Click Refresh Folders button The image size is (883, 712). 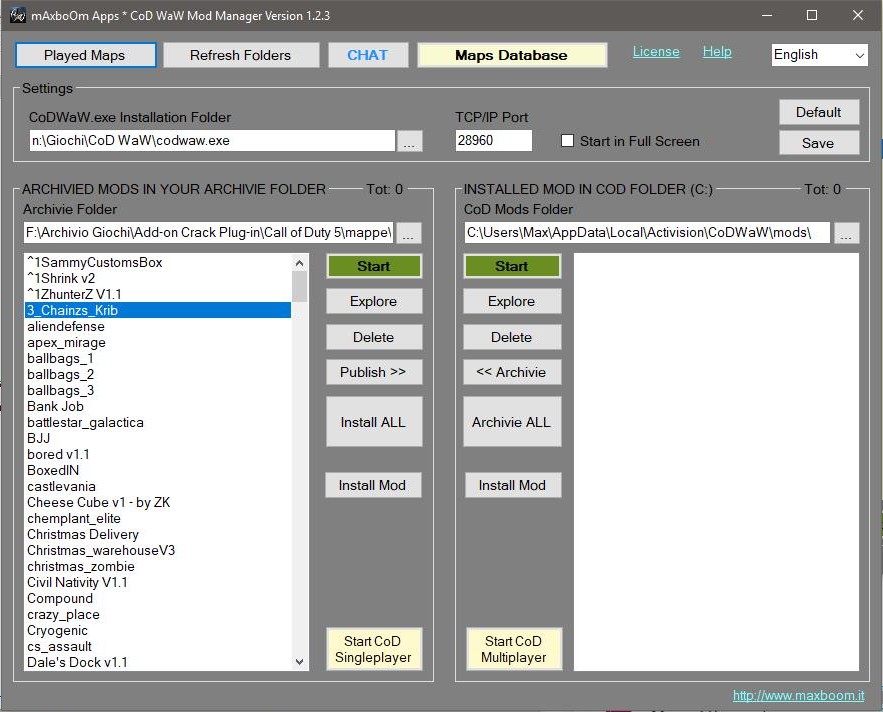241,55
